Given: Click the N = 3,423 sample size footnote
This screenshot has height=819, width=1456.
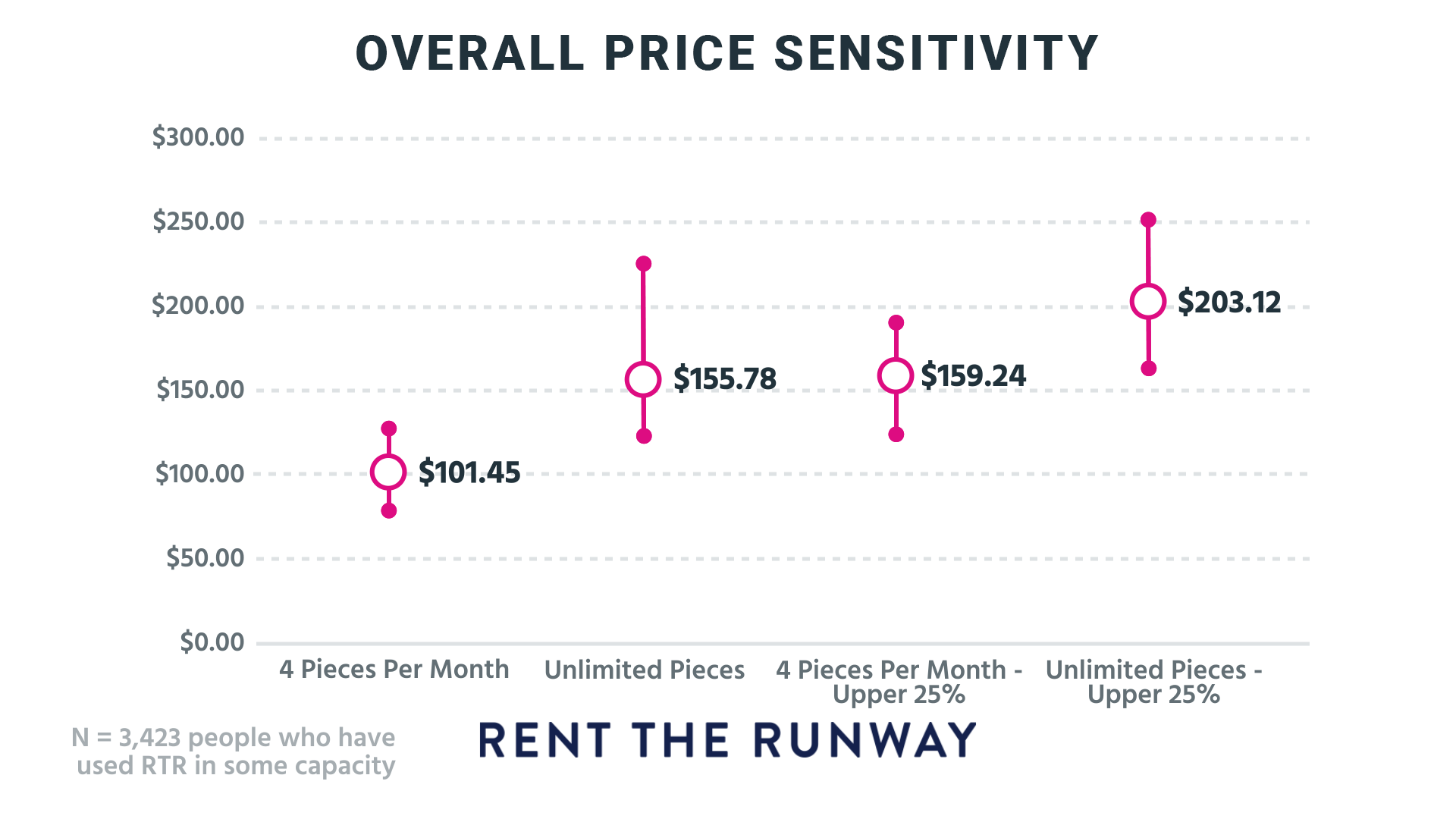Looking at the screenshot, I should pos(235,752).
